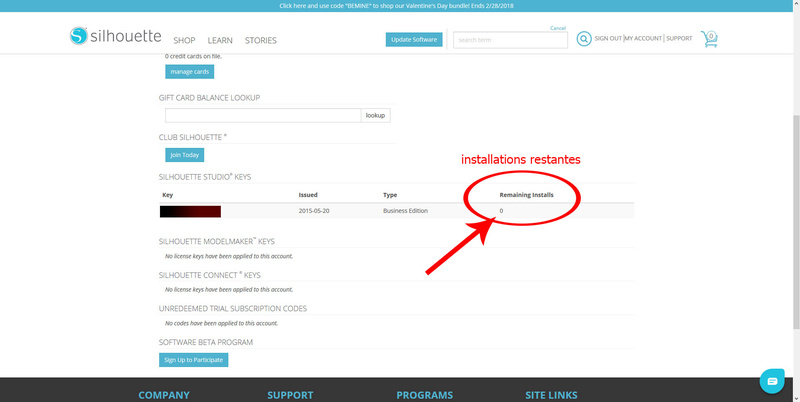Click the lookup button
This screenshot has height=402, width=800.
click(376, 115)
